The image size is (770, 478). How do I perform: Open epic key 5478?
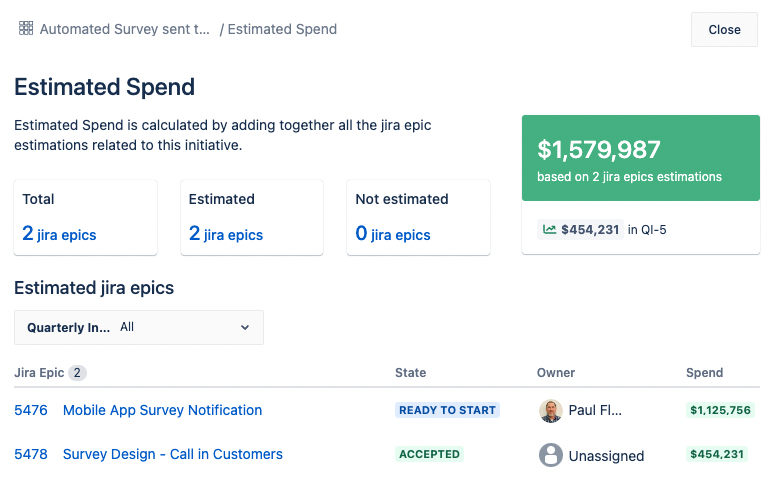pyautogui.click(x=31, y=454)
